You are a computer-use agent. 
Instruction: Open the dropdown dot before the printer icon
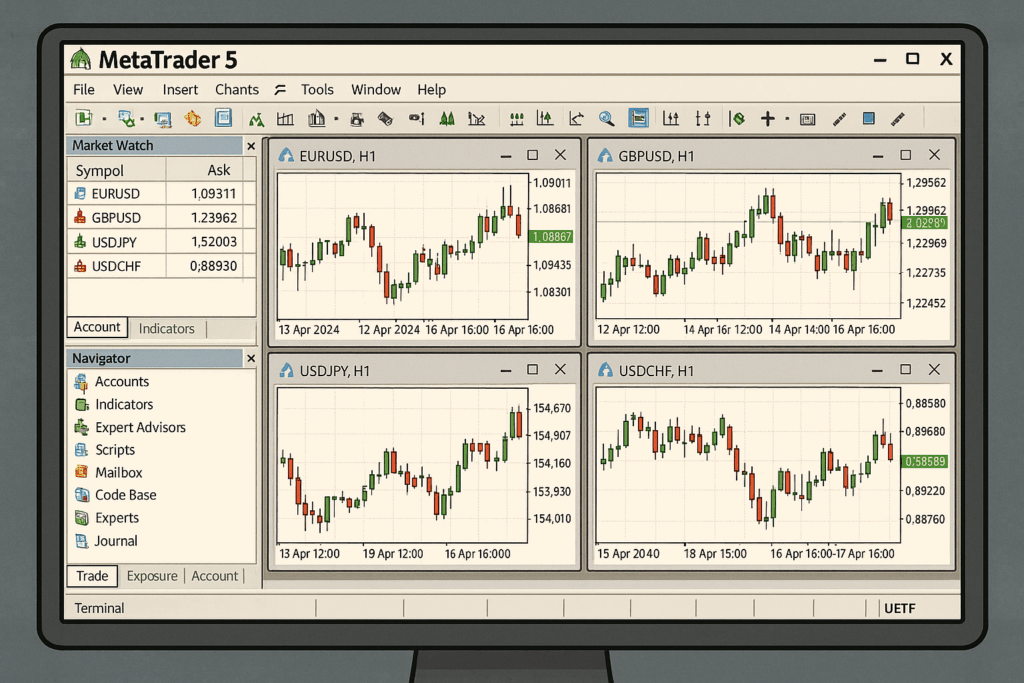(x=336, y=119)
